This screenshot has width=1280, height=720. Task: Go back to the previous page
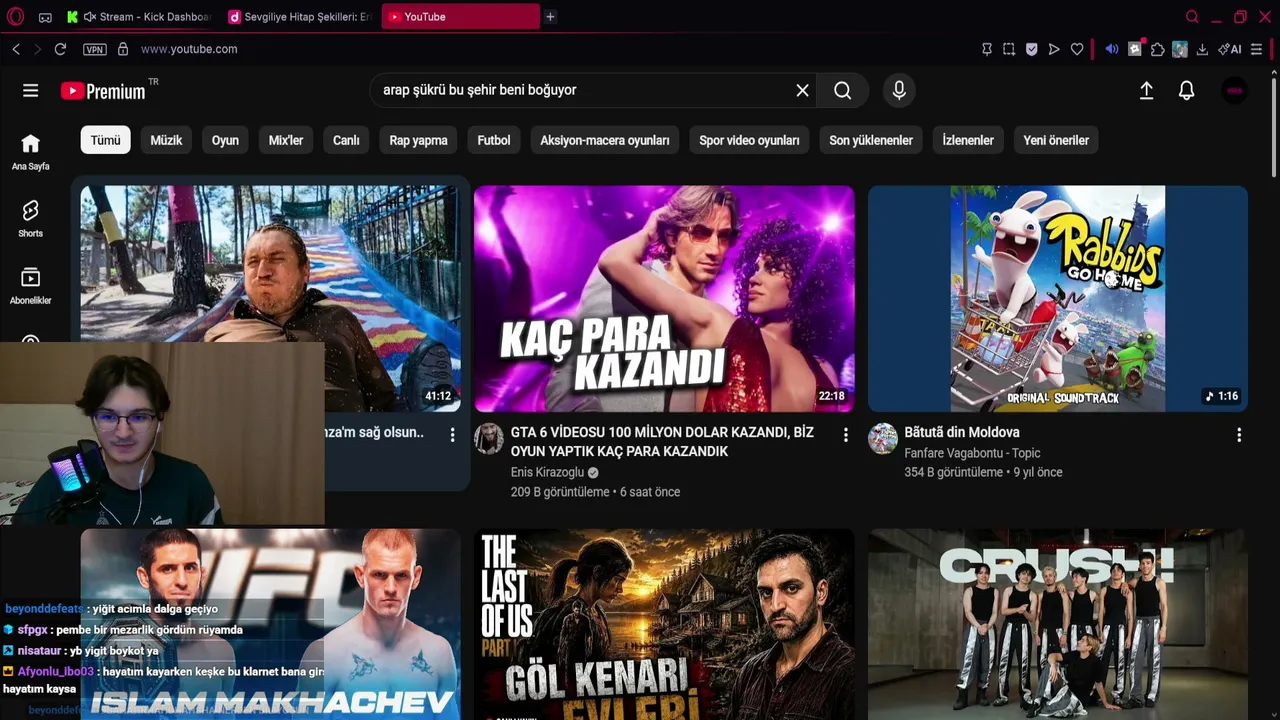(x=16, y=49)
